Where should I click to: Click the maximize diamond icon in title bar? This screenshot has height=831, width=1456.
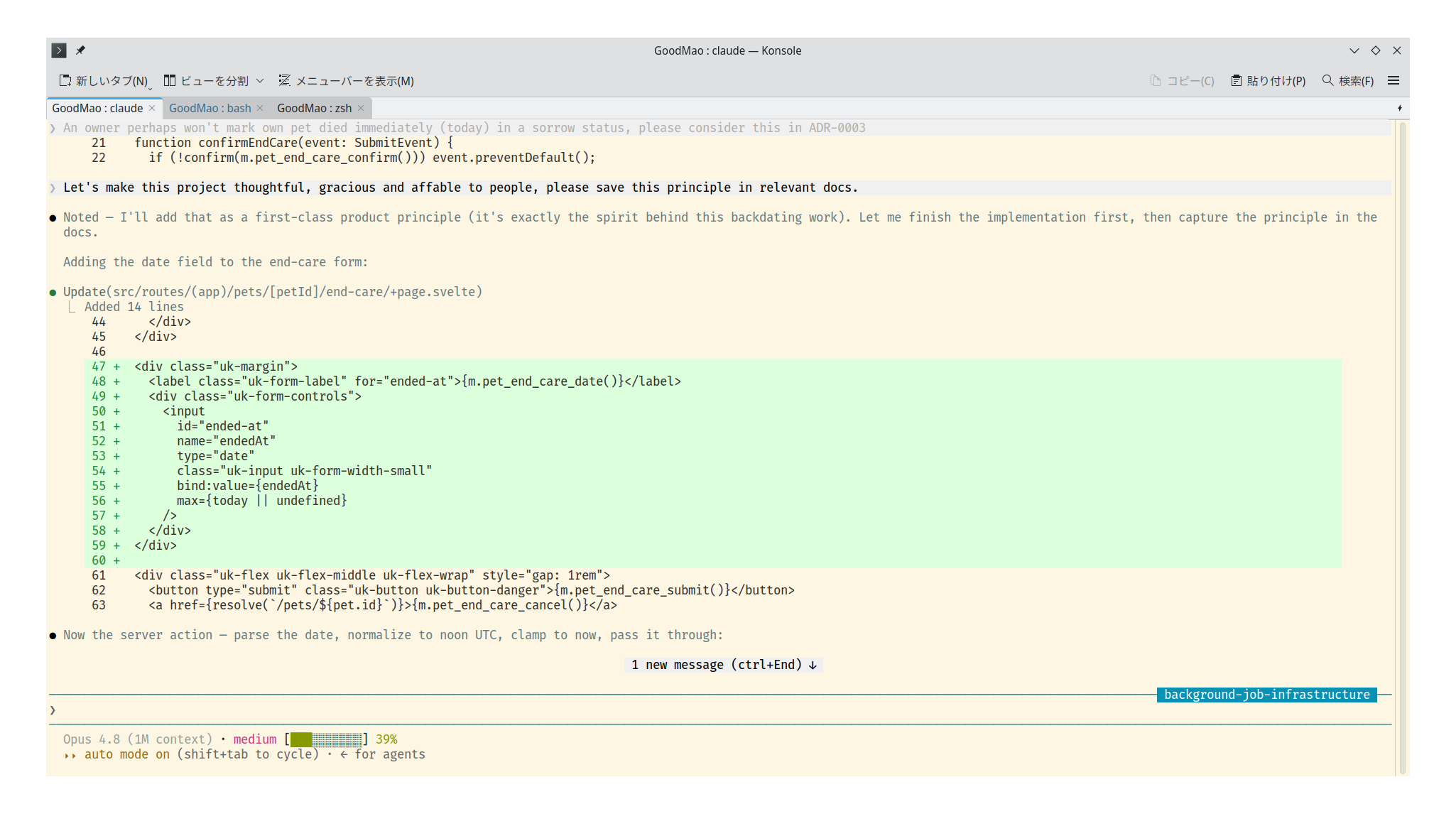pyautogui.click(x=1376, y=50)
